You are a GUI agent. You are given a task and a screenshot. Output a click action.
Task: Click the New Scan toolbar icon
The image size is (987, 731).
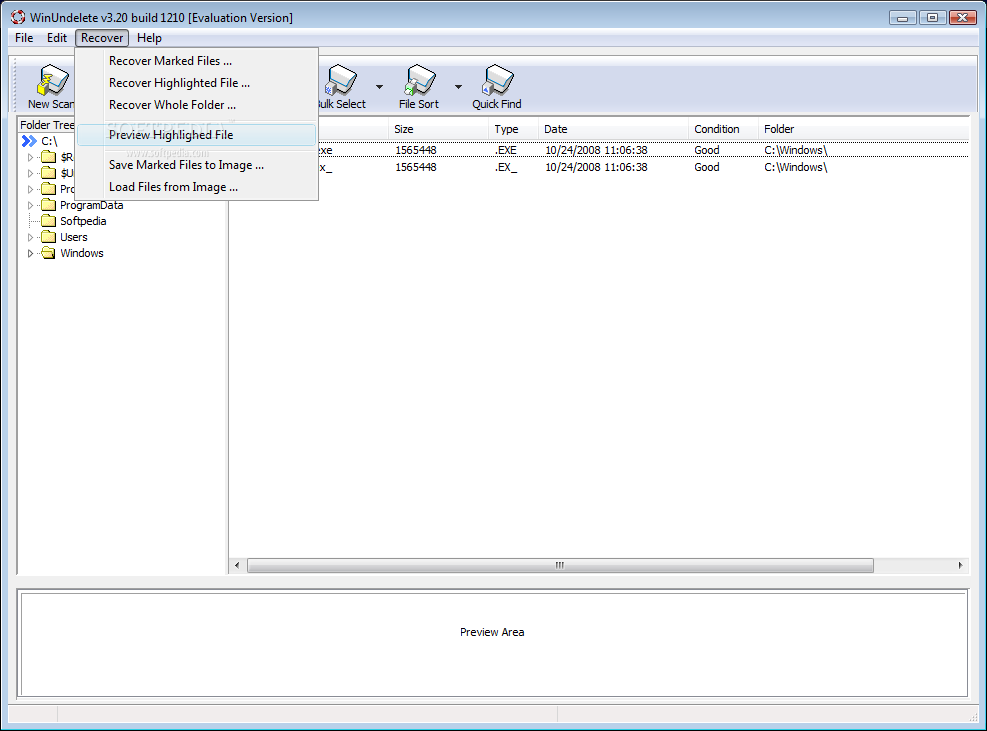pyautogui.click(x=54, y=81)
